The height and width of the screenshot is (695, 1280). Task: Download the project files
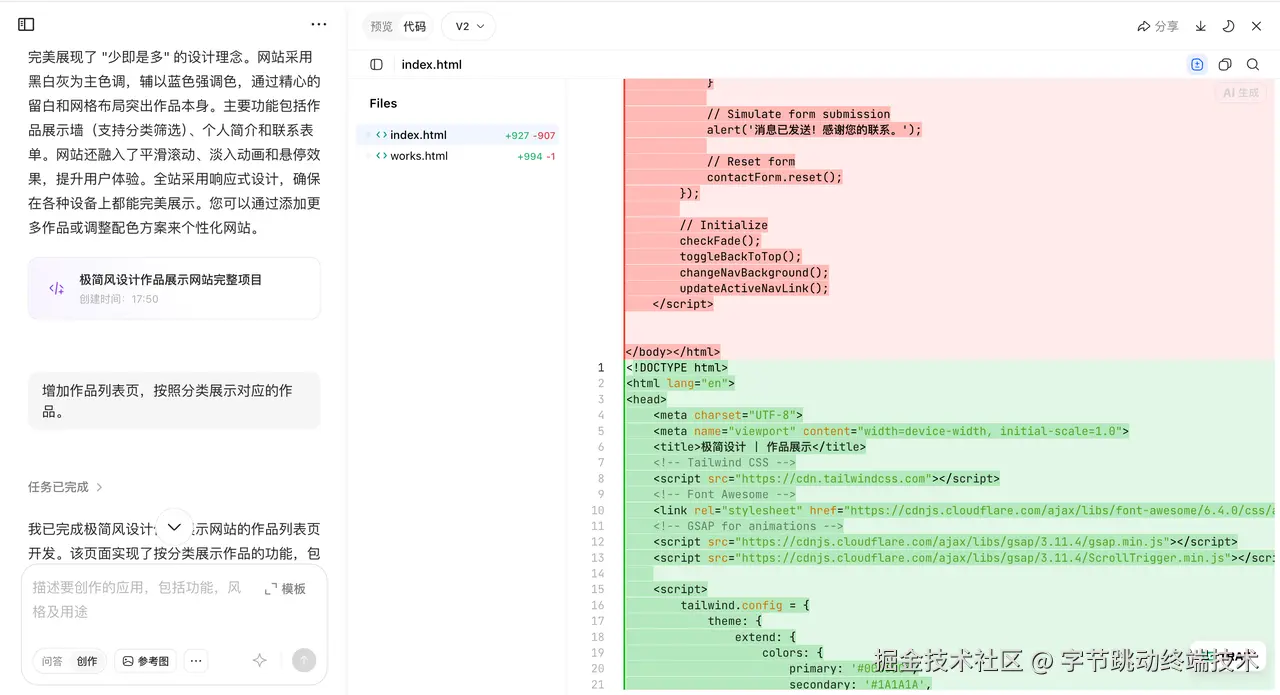1201,26
